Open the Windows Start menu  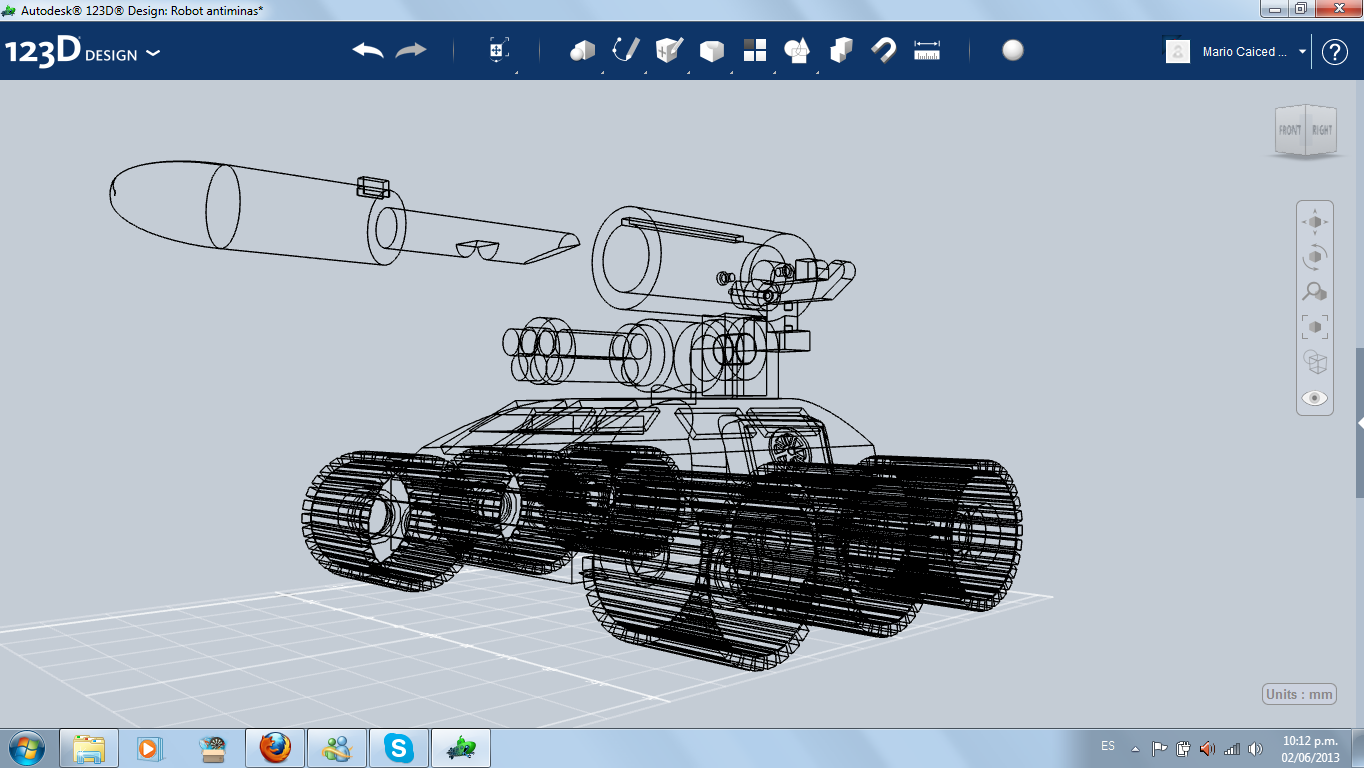[26, 748]
